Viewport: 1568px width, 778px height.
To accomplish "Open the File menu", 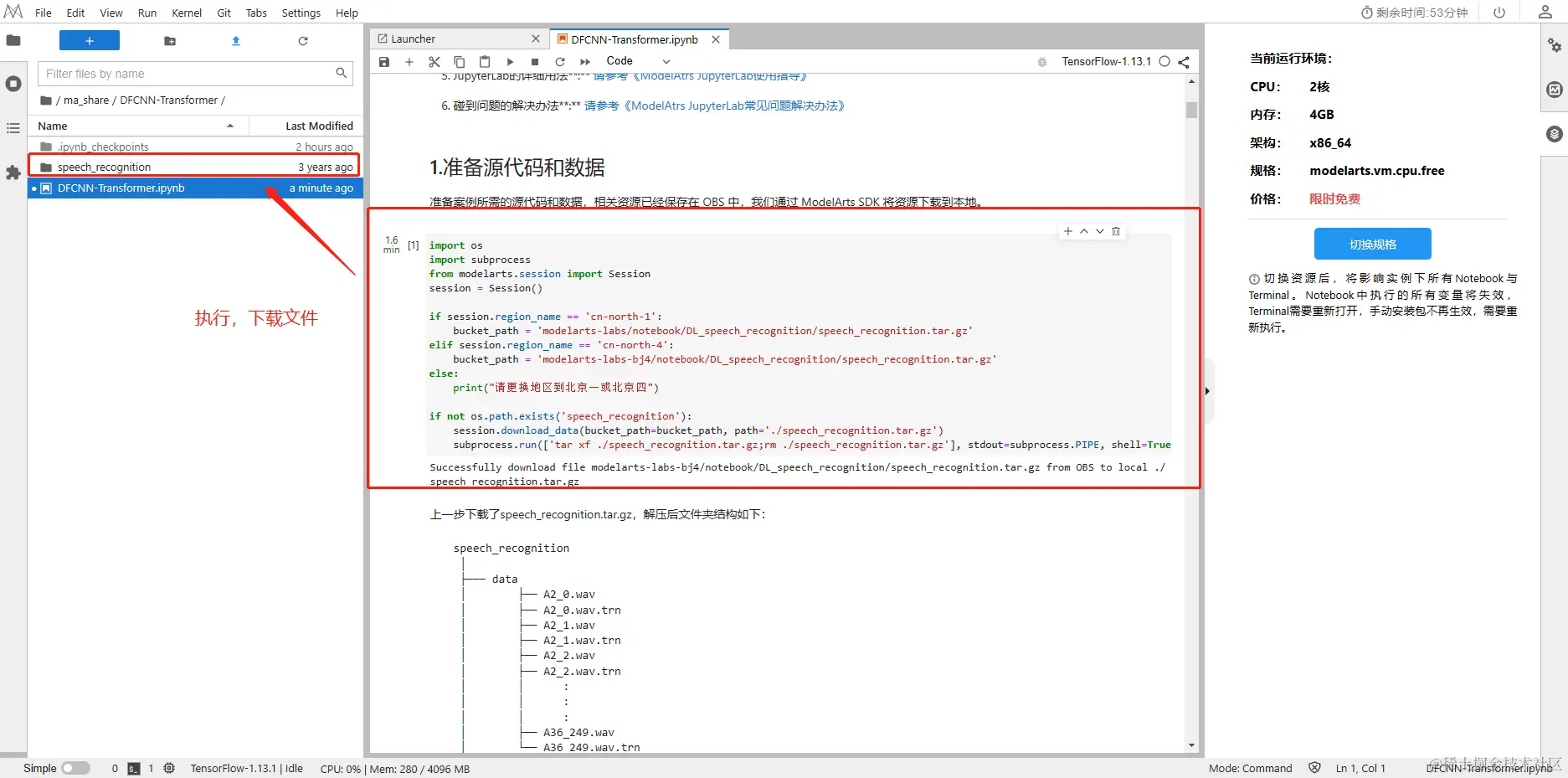I will [44, 13].
